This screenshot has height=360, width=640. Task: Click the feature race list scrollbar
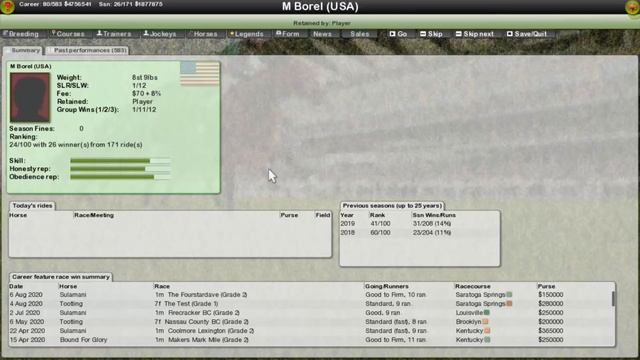(x=612, y=298)
